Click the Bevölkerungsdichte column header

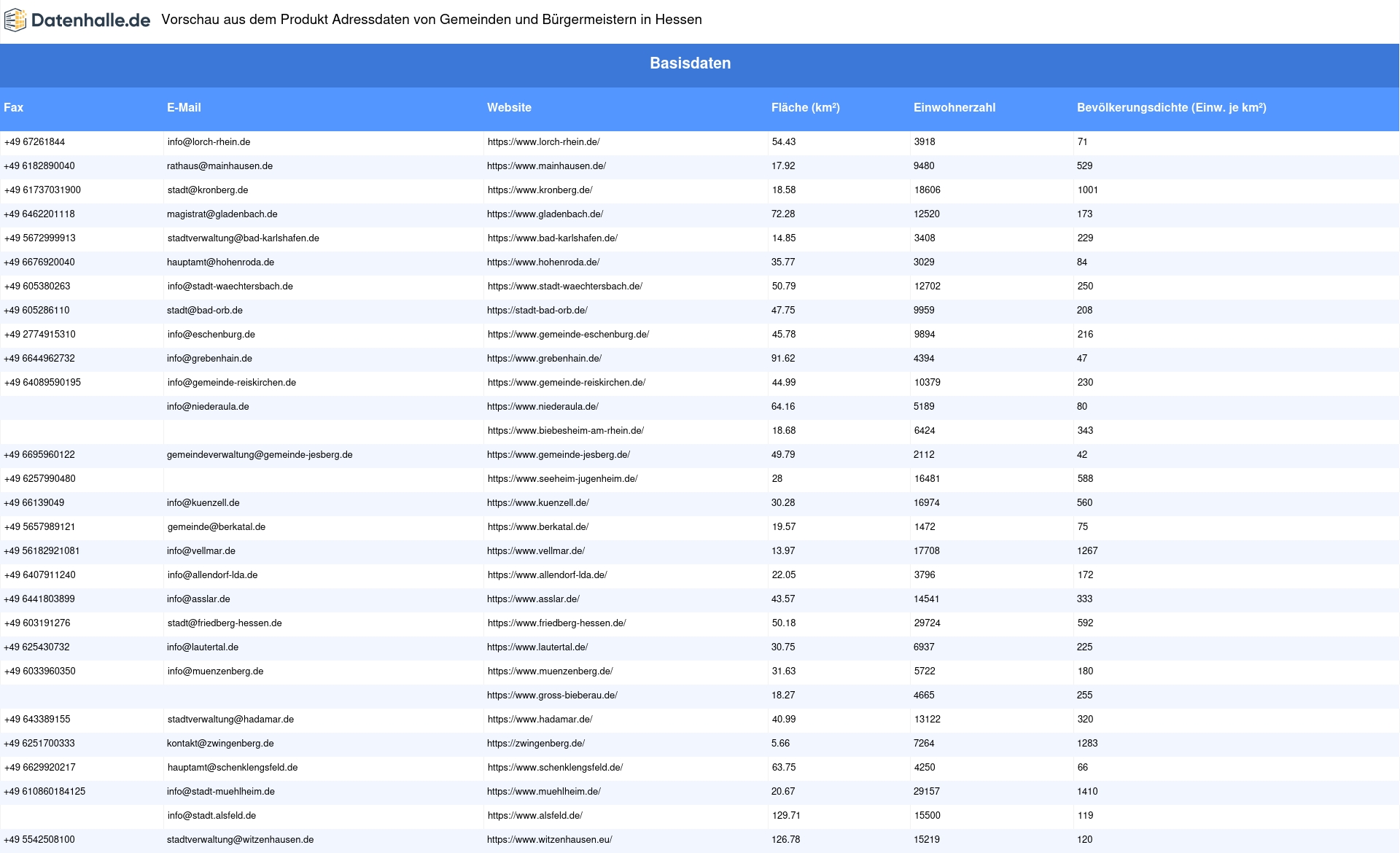click(x=1172, y=108)
